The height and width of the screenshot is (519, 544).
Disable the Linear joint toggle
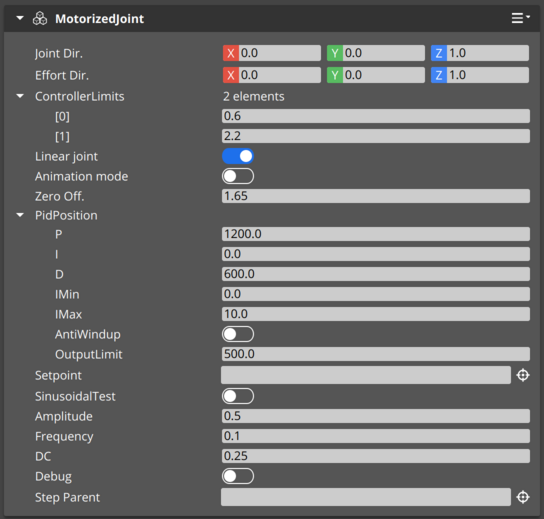click(x=238, y=156)
